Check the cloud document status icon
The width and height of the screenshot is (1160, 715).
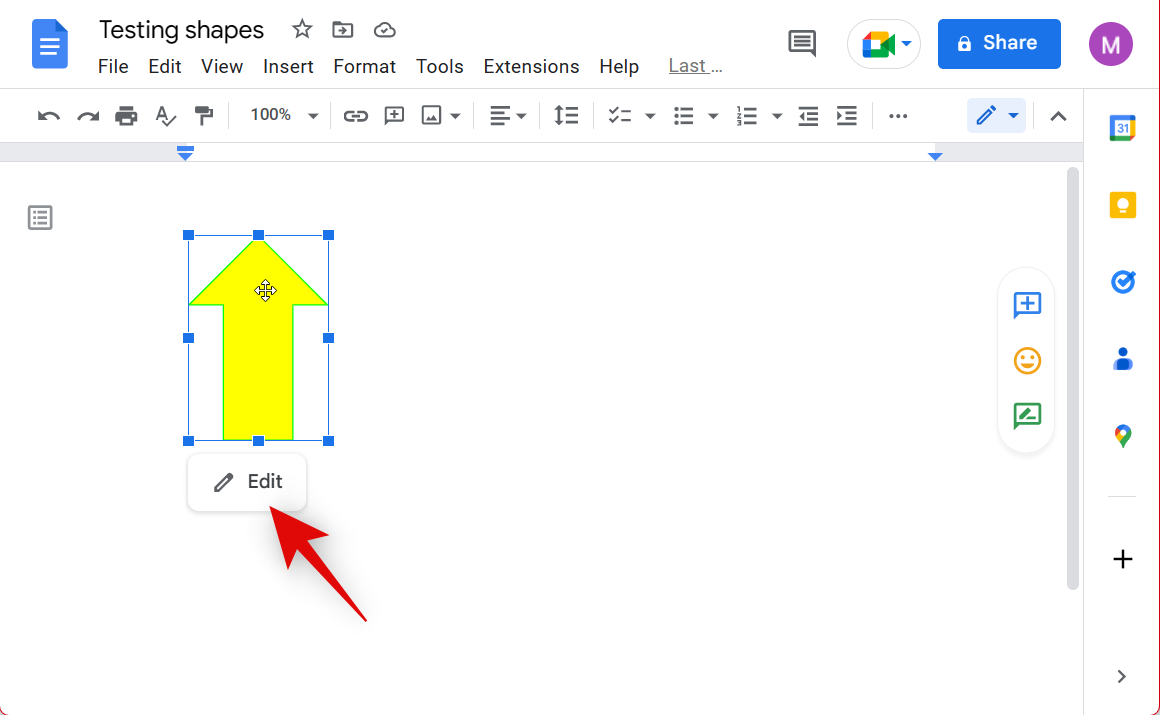coord(385,30)
